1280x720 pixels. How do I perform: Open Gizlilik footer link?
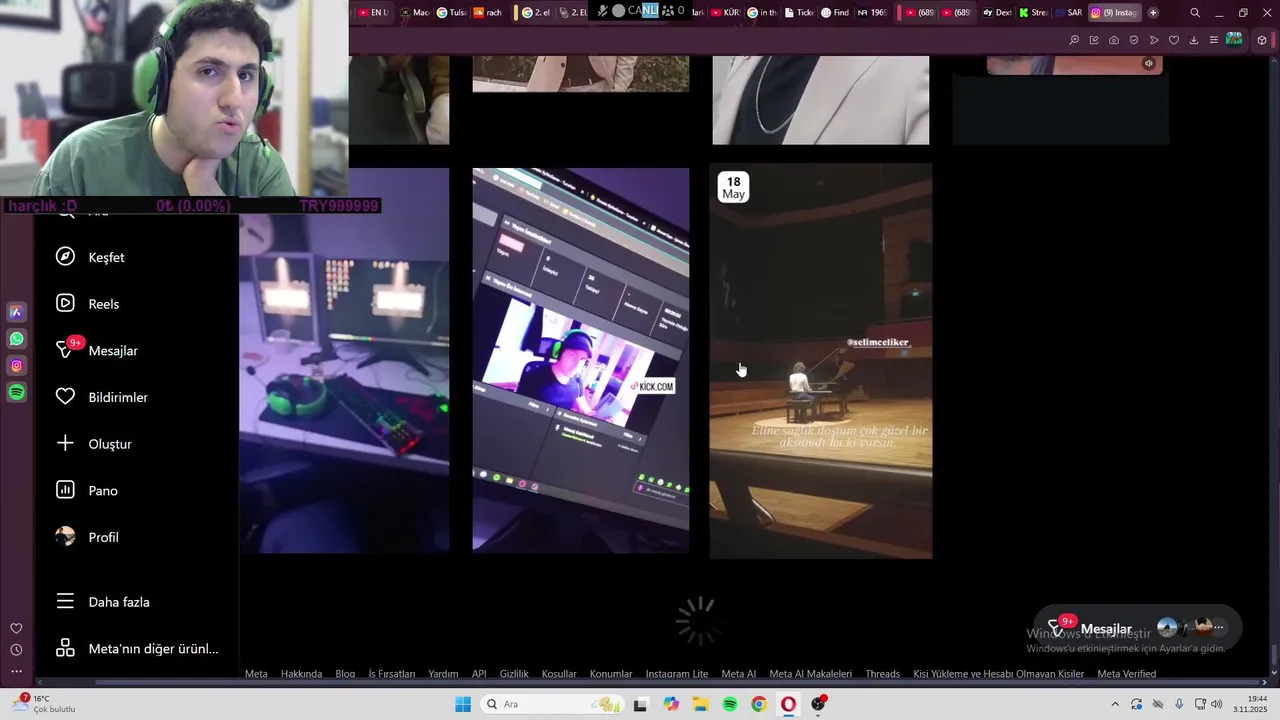click(x=514, y=674)
